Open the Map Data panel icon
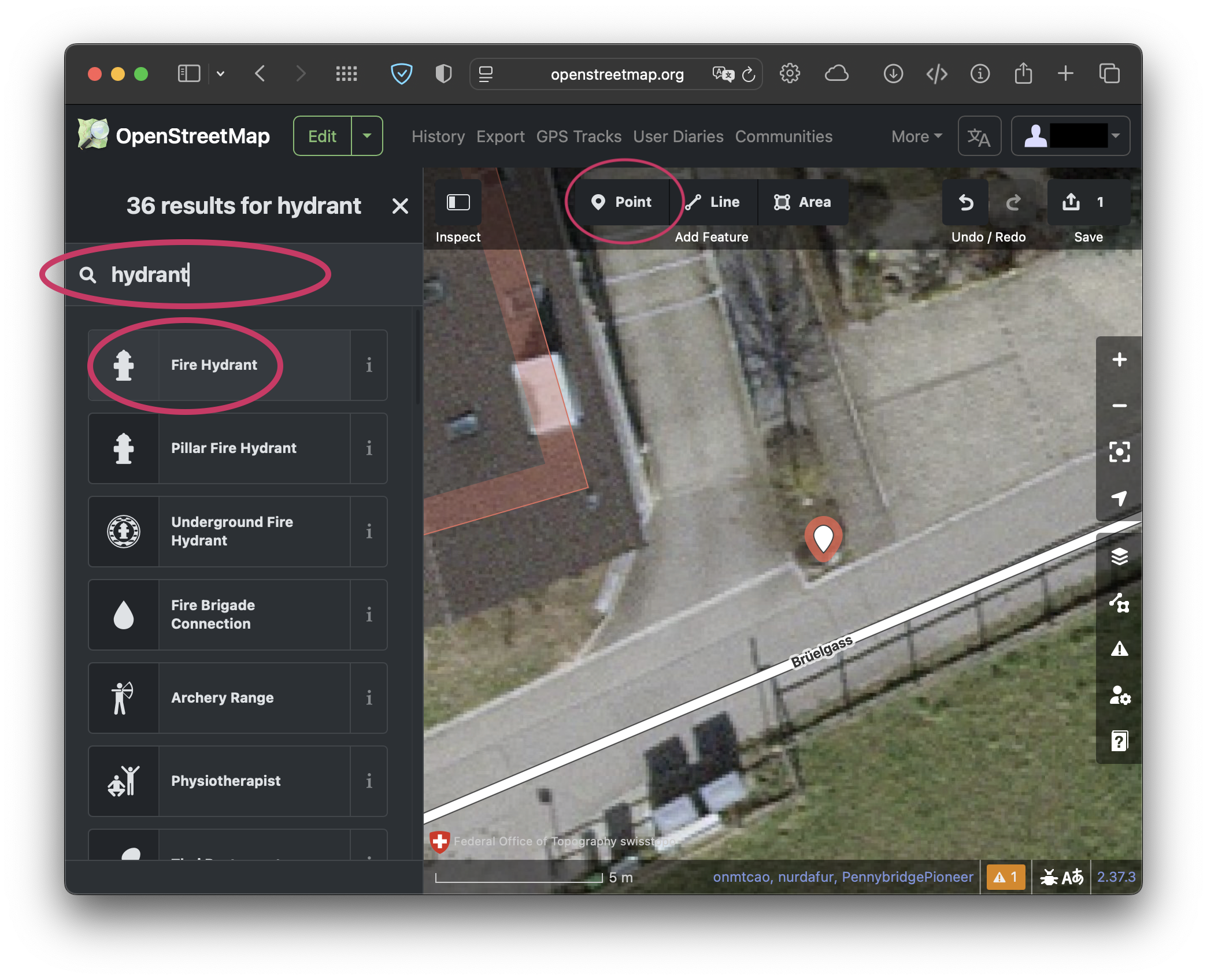1207x980 pixels. (x=1119, y=603)
